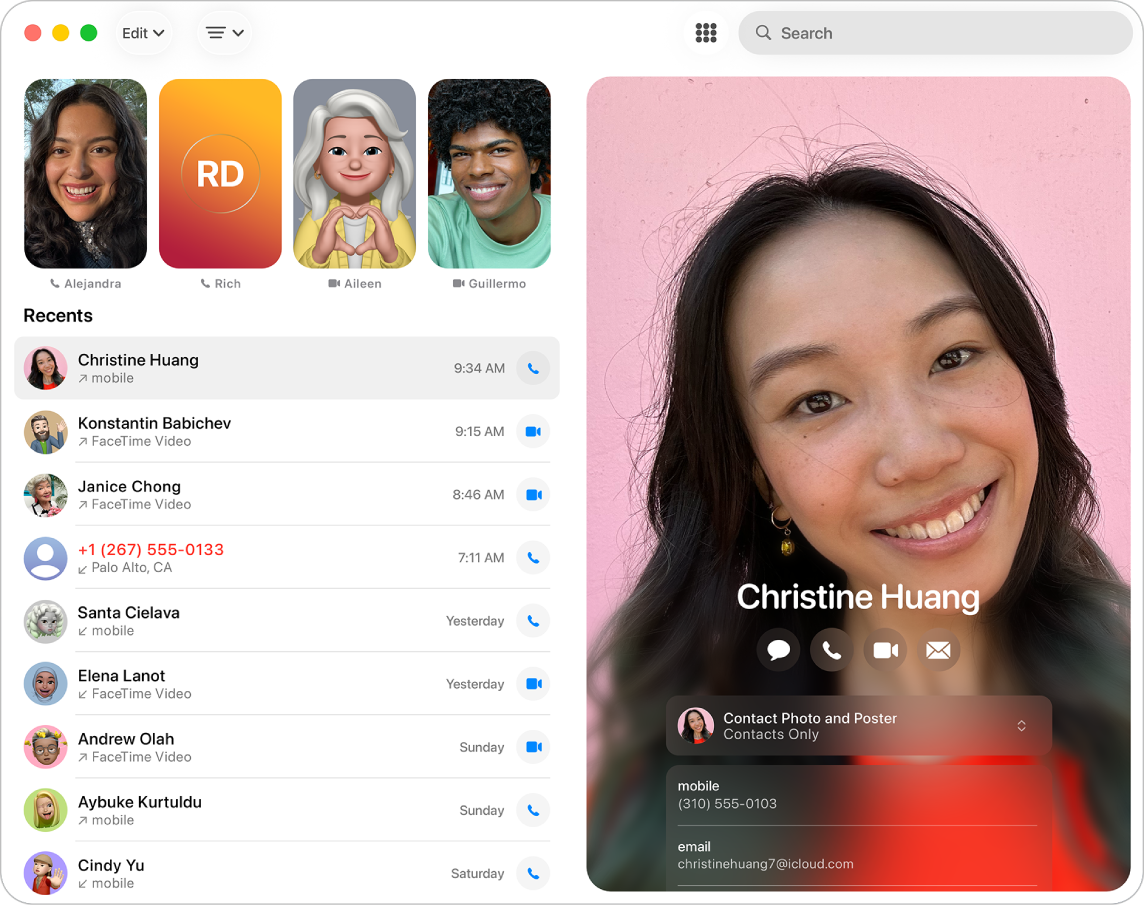This screenshot has width=1144, height=908.
Task: Open Guillermo's favorite contact card
Action: coord(489,174)
